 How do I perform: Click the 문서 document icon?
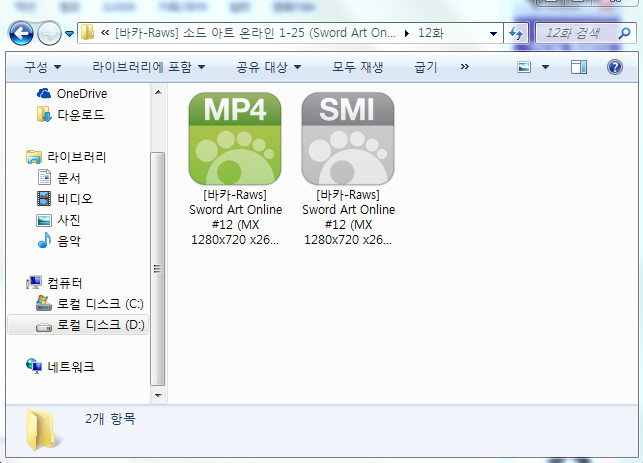[x=44, y=177]
